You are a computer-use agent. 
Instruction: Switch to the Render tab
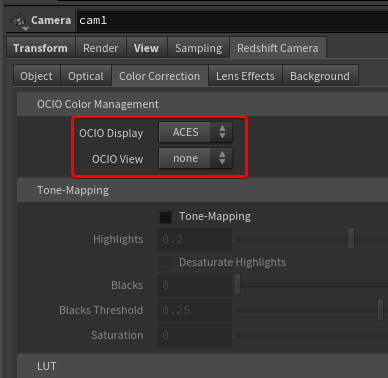[x=101, y=48]
